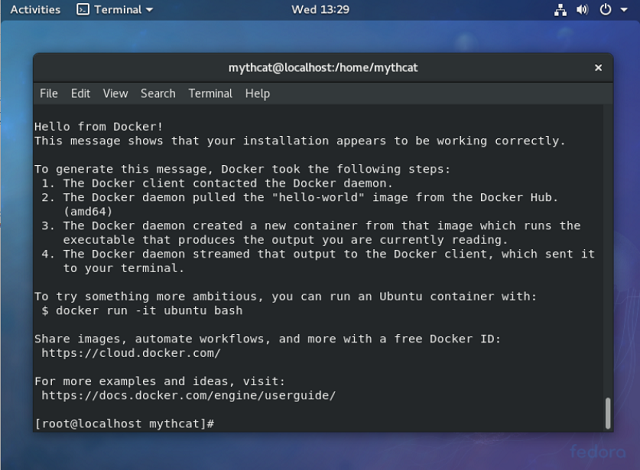The width and height of the screenshot is (640, 470).
Task: Click the docs.docker.com userguide link
Action: (189, 395)
